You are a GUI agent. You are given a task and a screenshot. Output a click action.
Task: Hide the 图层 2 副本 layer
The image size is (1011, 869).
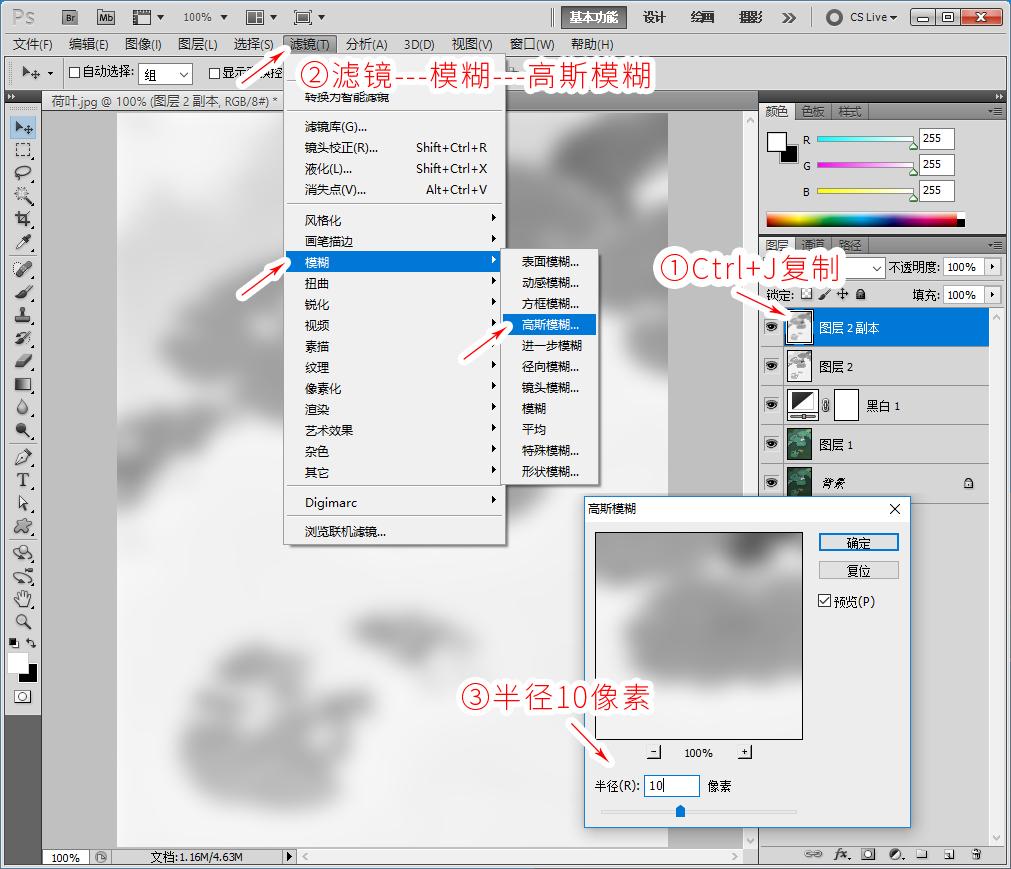tap(771, 327)
